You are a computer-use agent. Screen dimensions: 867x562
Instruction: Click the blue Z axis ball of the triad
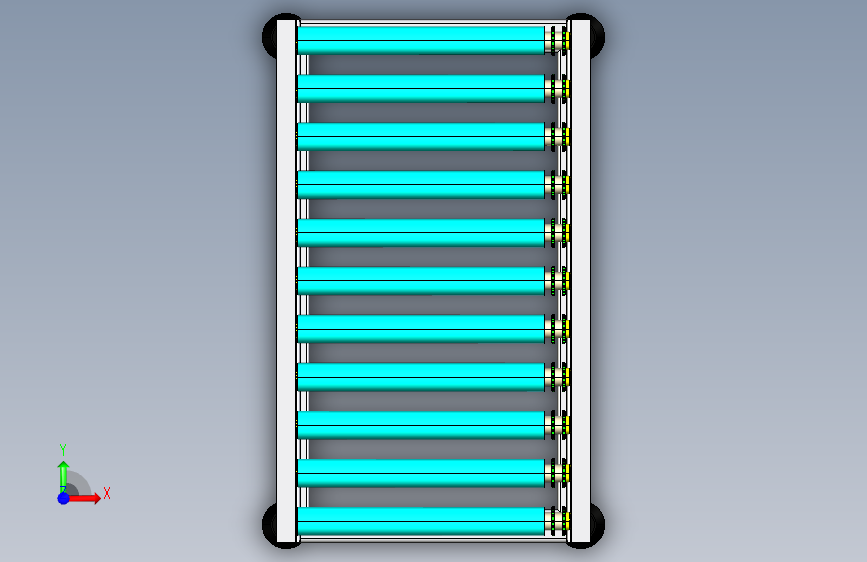[x=64, y=498]
